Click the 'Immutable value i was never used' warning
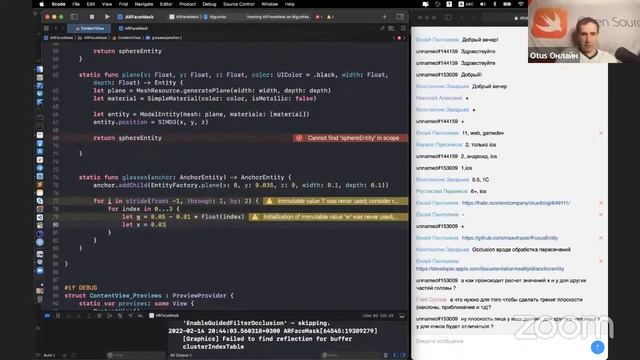640x360 pixels. (336, 201)
